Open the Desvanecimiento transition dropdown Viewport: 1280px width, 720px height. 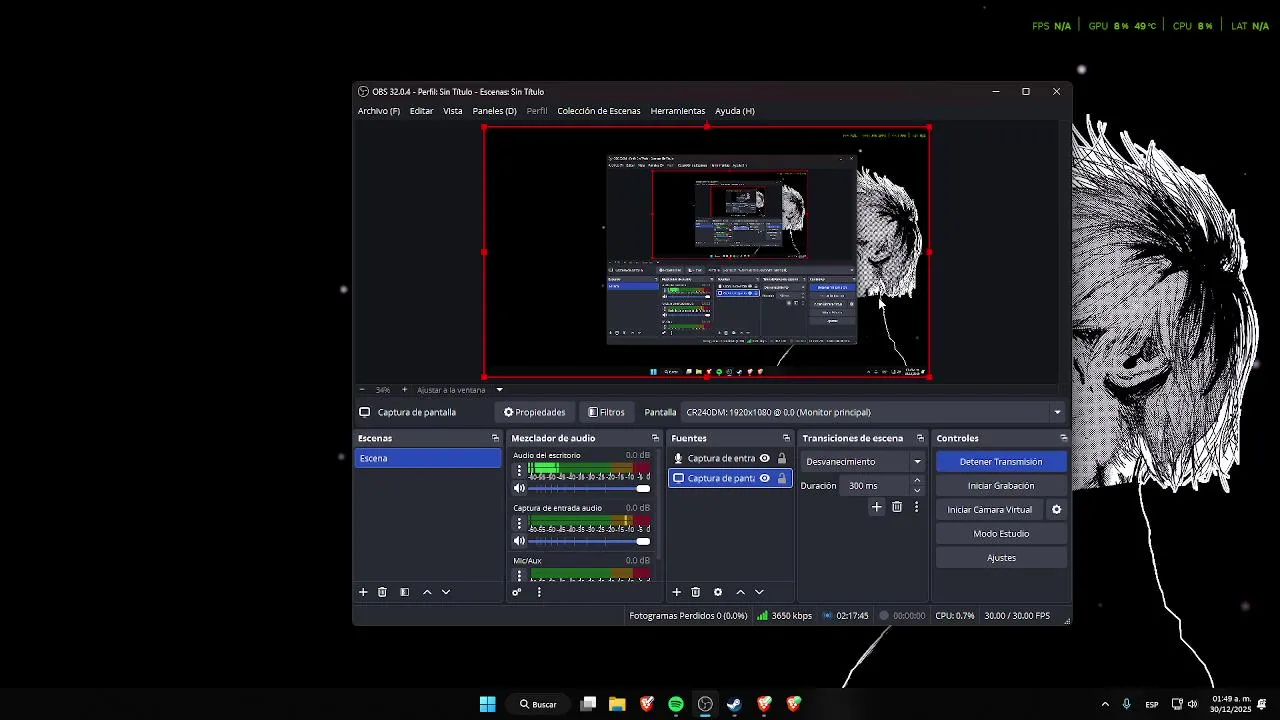coord(863,462)
